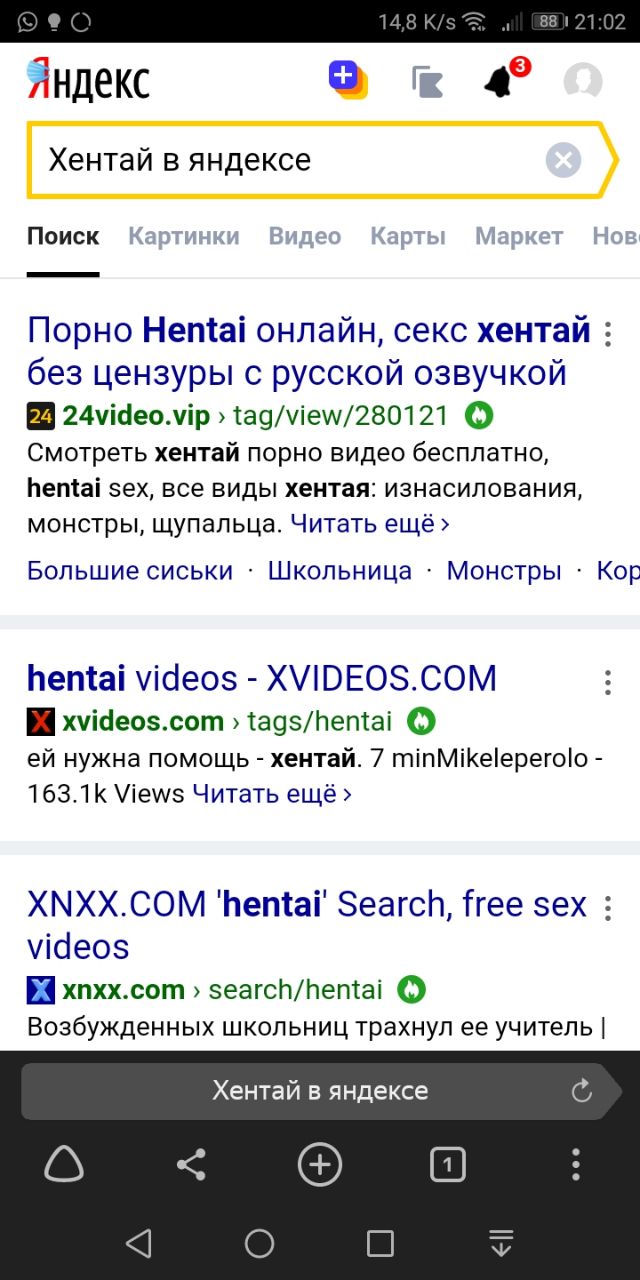Switch to the Карты tab
Screen dimensions: 640x1280
coord(408,236)
